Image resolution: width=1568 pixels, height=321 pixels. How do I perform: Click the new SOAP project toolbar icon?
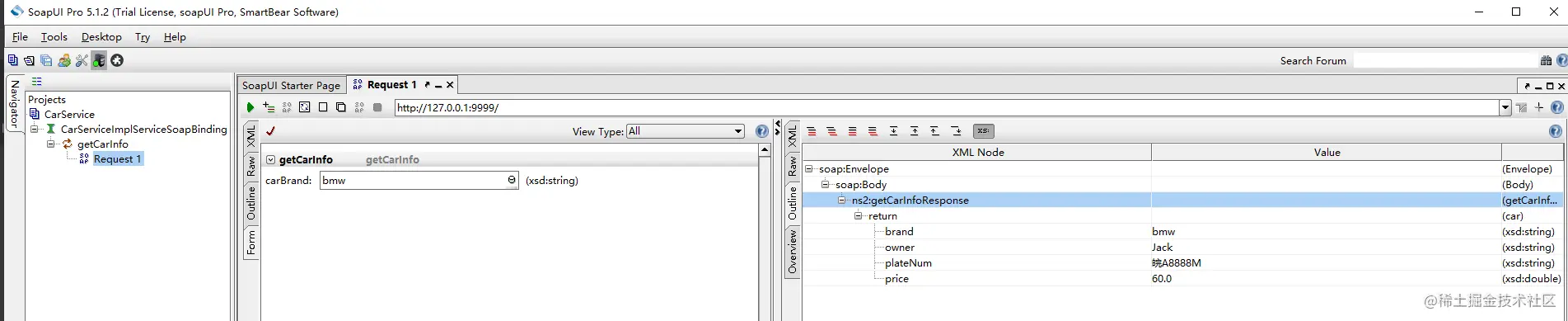click(12, 60)
